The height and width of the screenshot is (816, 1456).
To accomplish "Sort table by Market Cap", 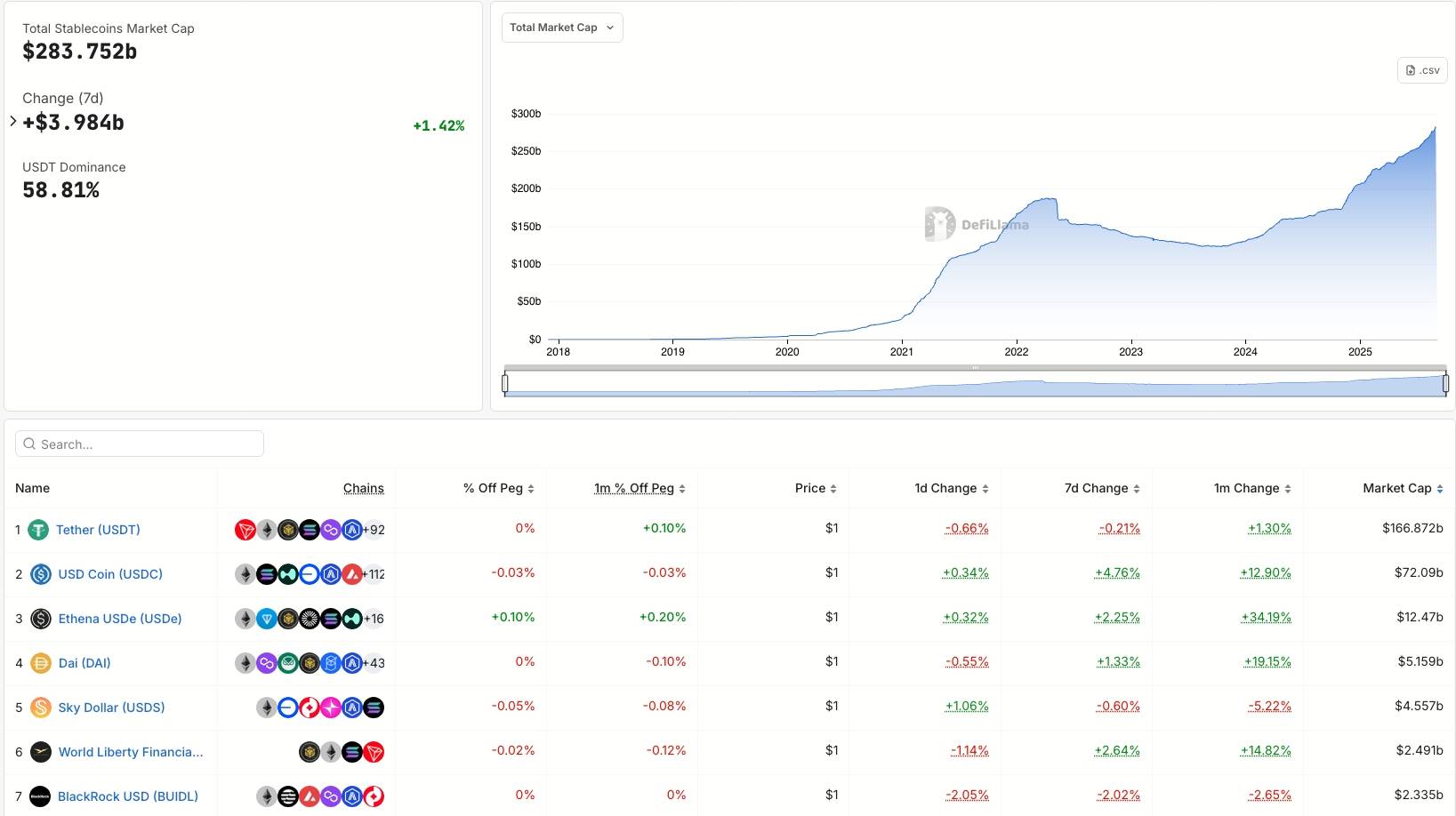I will [1403, 488].
